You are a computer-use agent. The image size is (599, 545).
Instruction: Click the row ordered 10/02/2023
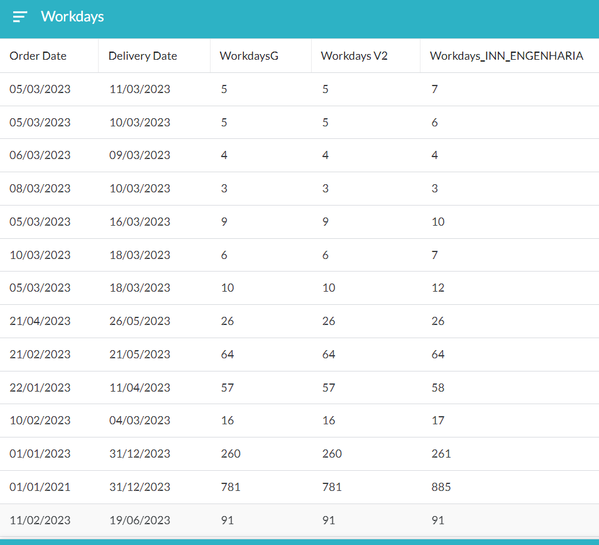coord(300,420)
